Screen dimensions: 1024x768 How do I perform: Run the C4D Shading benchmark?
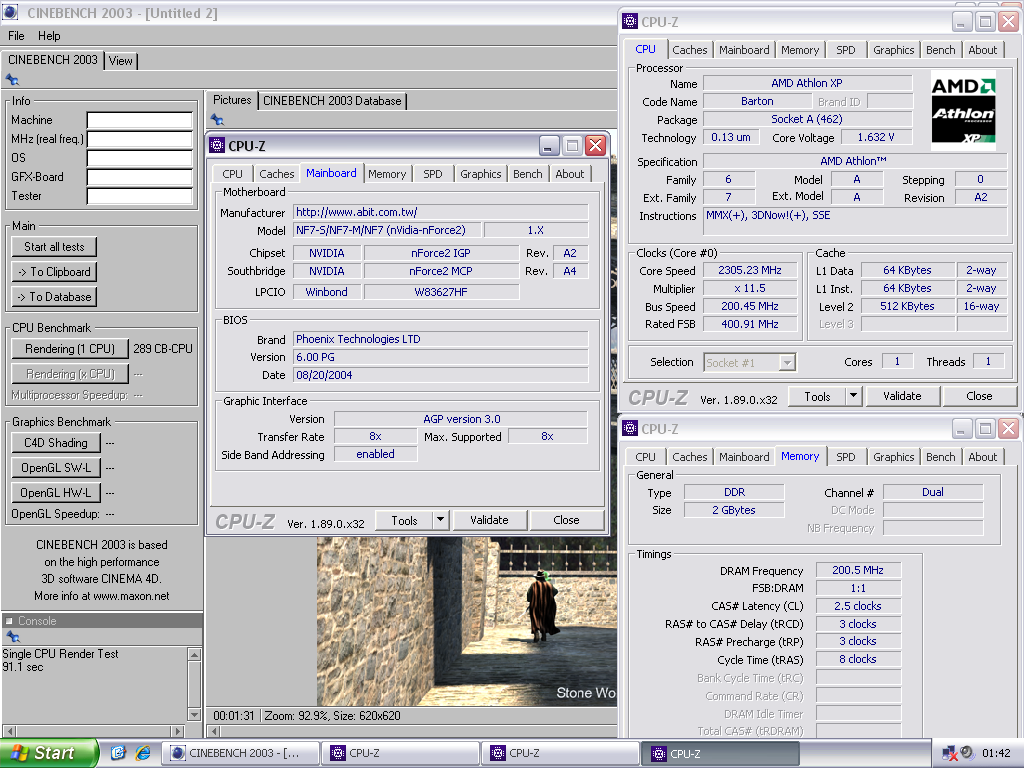tap(56, 443)
